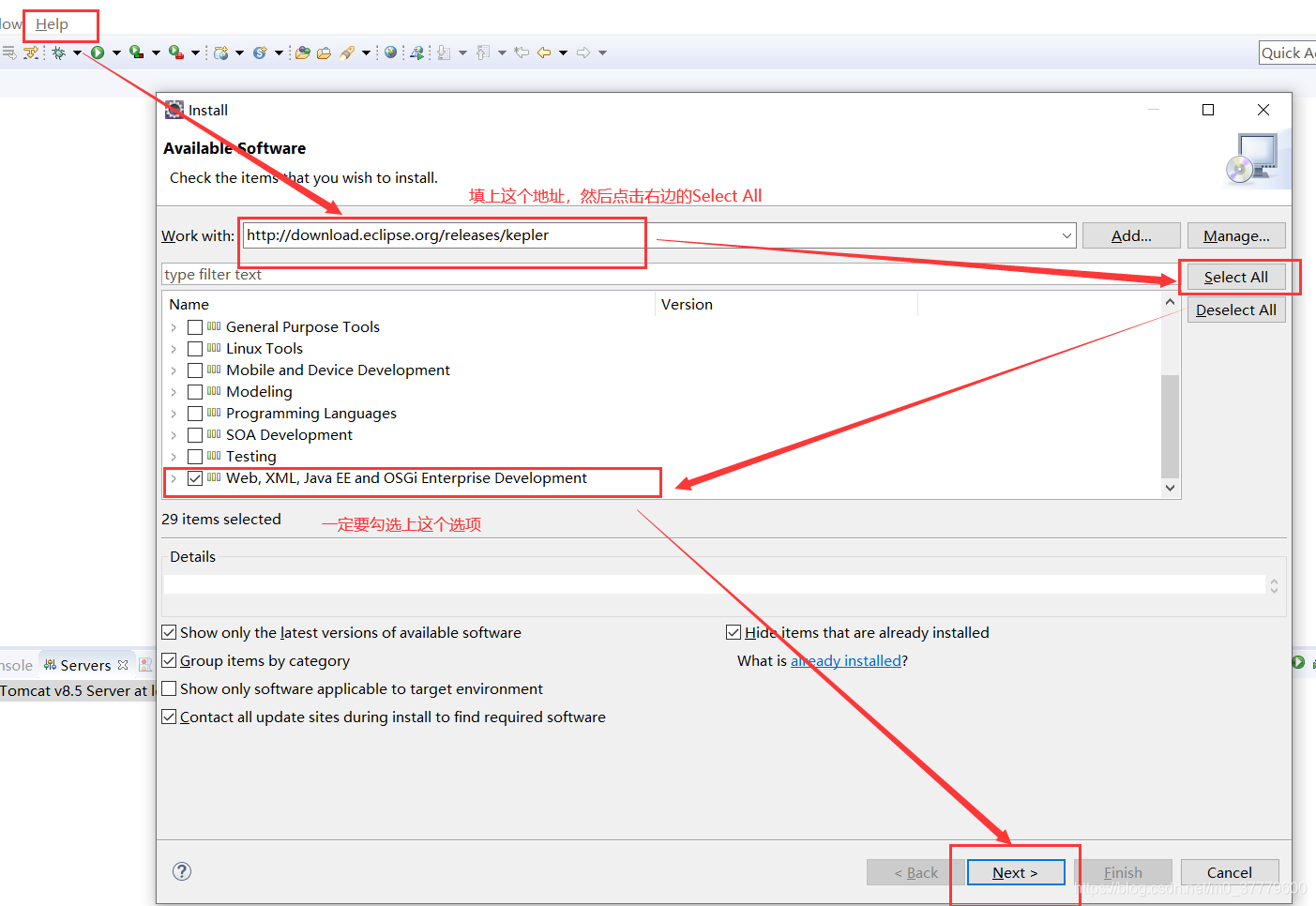Click the green Run button in the toolbar
The width and height of the screenshot is (1316, 906).
tap(98, 53)
